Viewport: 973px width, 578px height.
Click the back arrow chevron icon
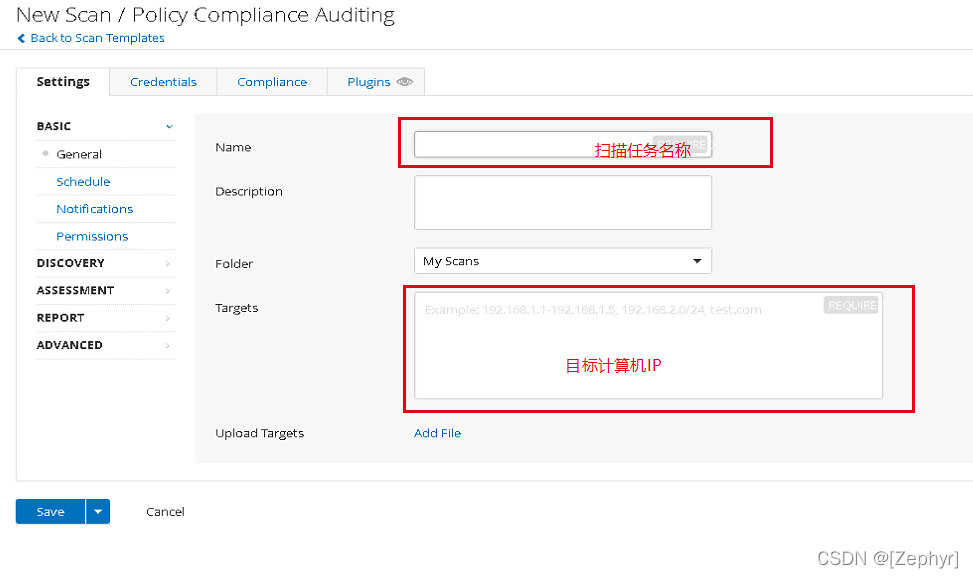click(21, 38)
